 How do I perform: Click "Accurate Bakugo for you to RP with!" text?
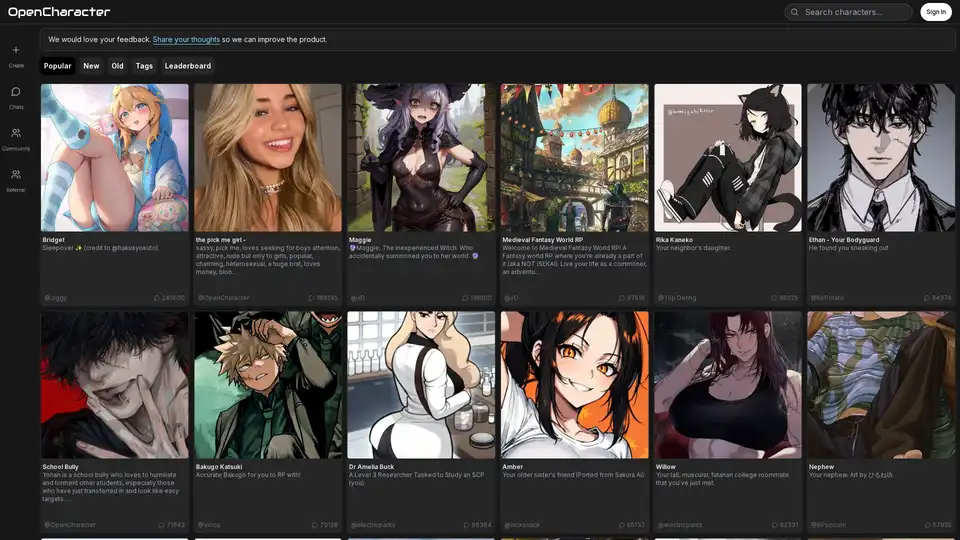[248, 475]
